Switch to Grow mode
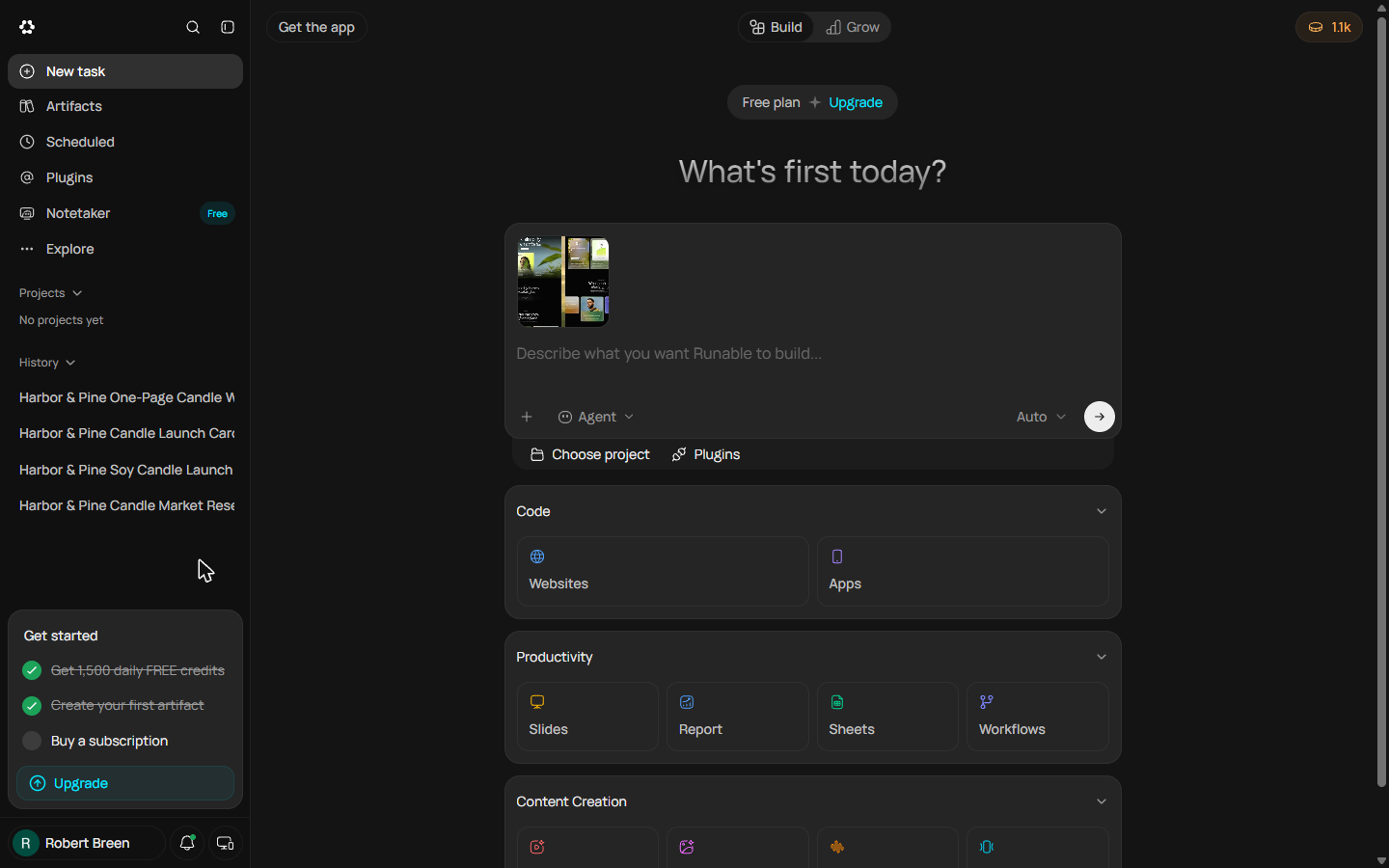This screenshot has width=1389, height=868. (853, 27)
